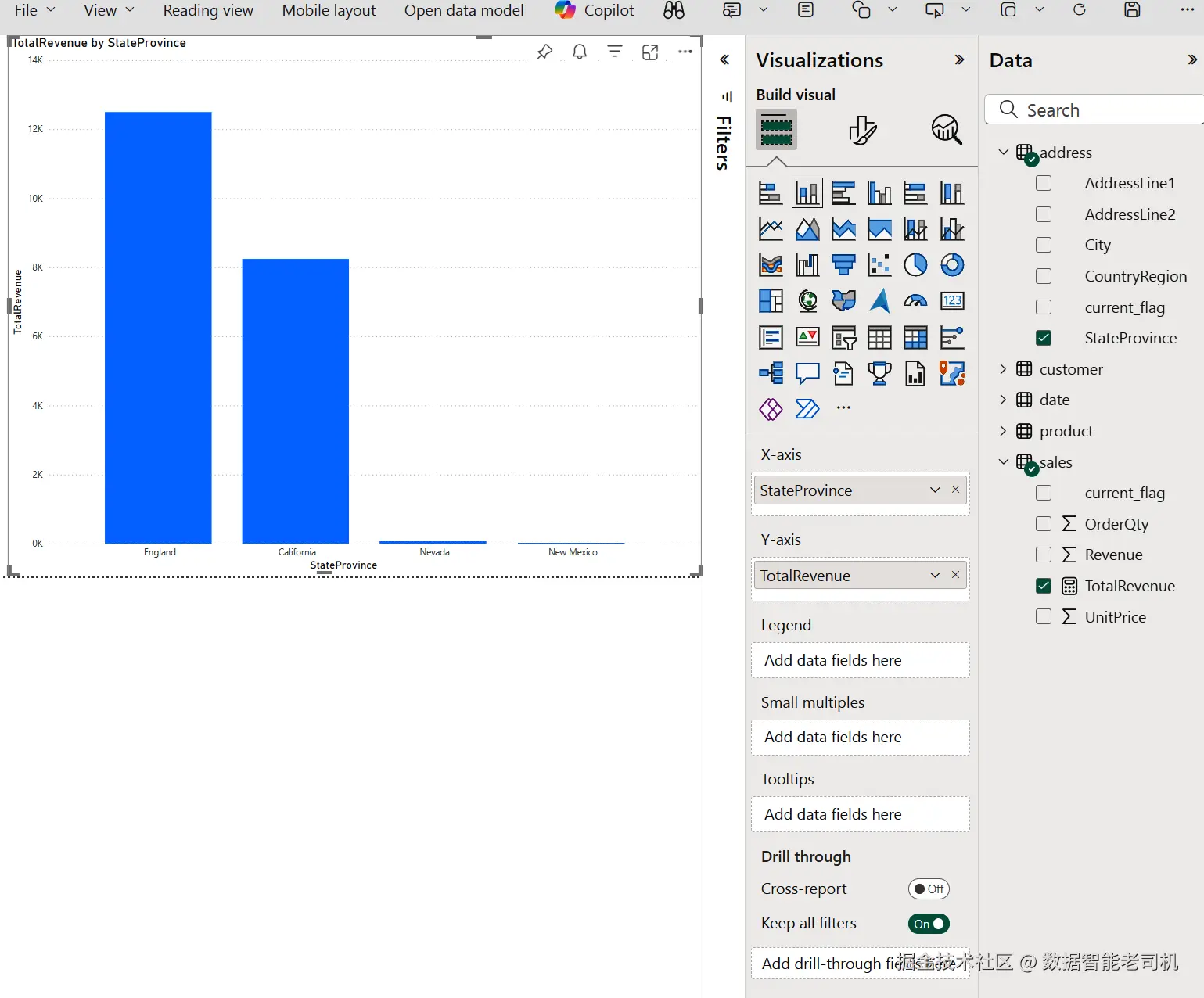Select the line chart visual
The height and width of the screenshot is (998, 1204).
pyautogui.click(x=771, y=228)
